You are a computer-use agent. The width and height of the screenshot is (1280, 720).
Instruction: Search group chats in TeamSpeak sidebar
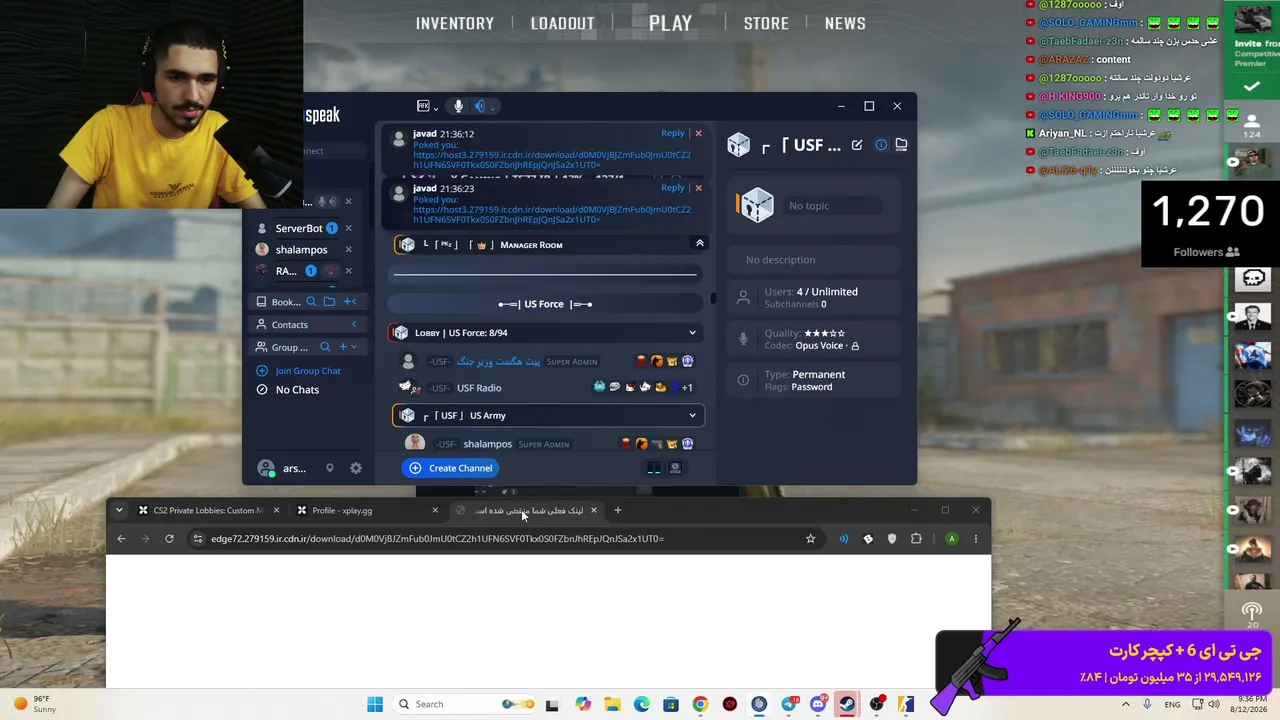[x=325, y=347]
